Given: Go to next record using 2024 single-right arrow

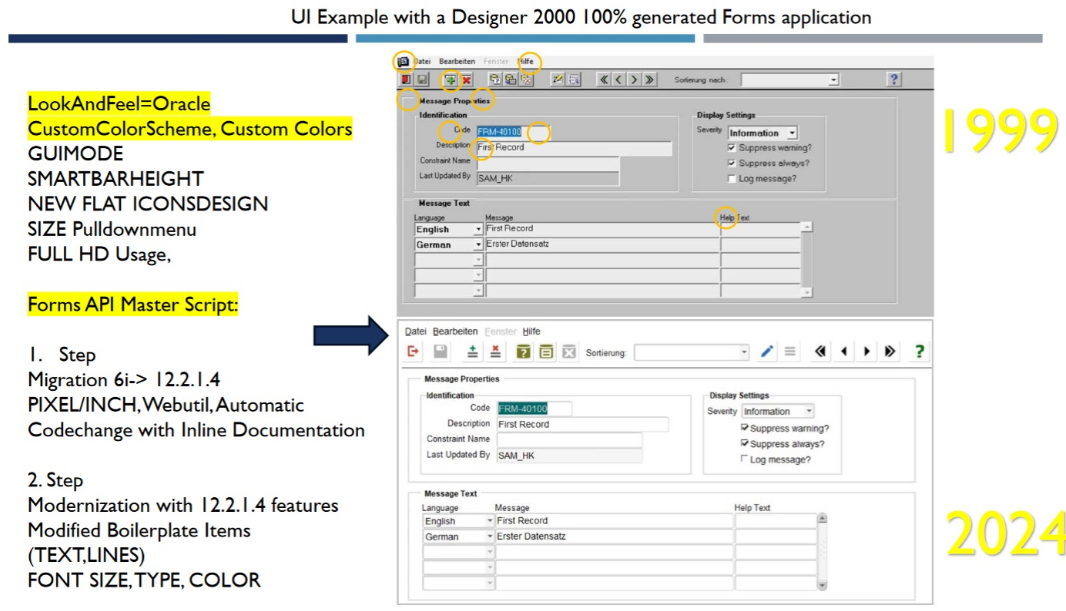Looking at the screenshot, I should (867, 352).
